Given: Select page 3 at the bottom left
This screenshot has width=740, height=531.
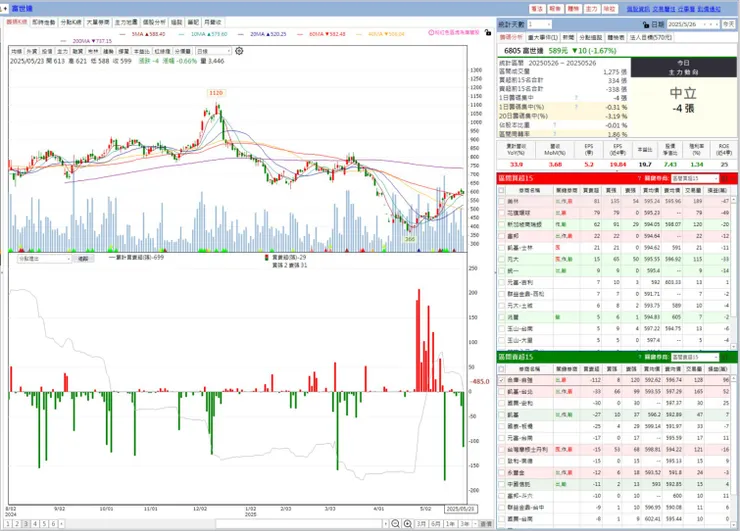Looking at the screenshot, I should click(26, 524).
